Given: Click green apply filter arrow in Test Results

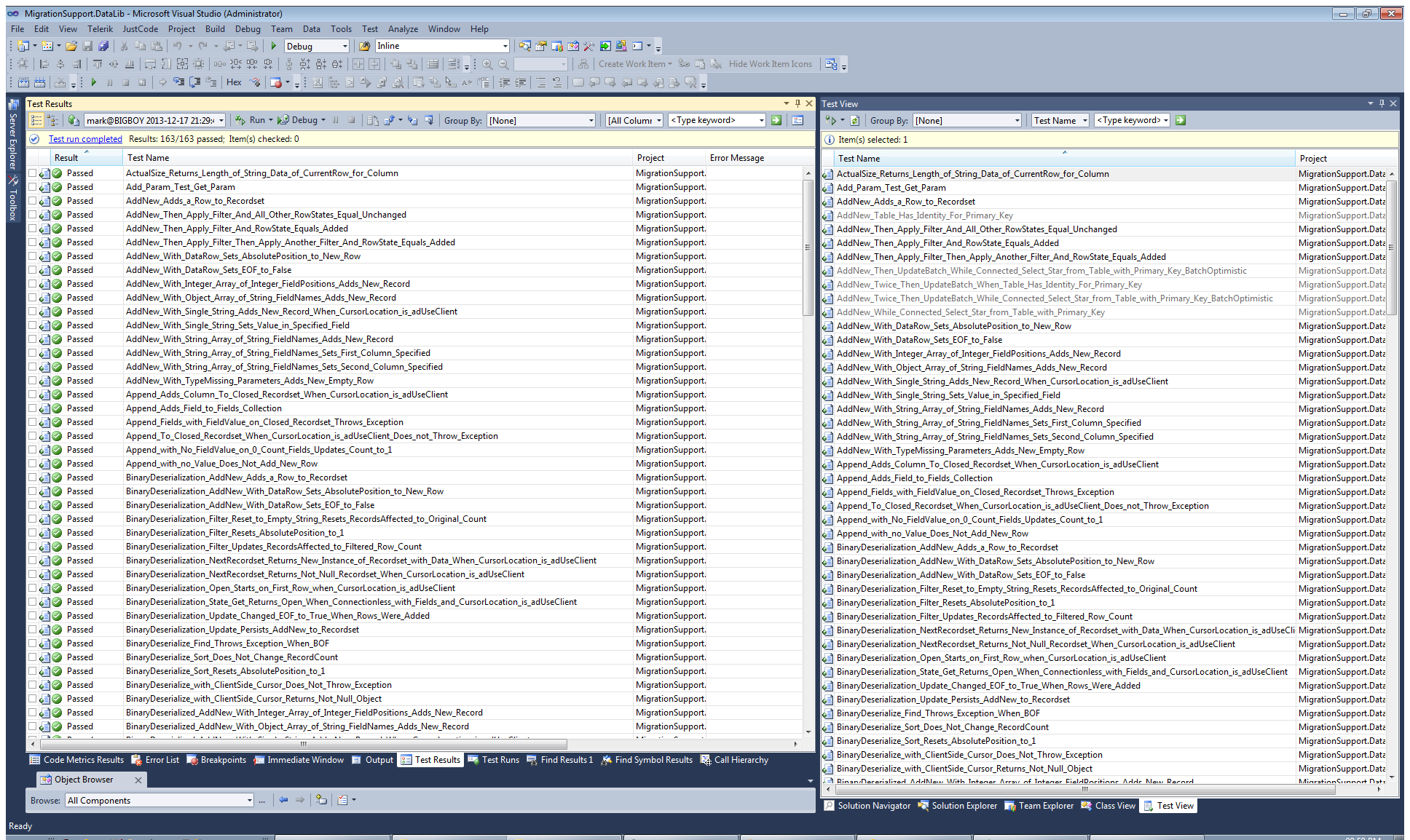Looking at the screenshot, I should click(776, 120).
